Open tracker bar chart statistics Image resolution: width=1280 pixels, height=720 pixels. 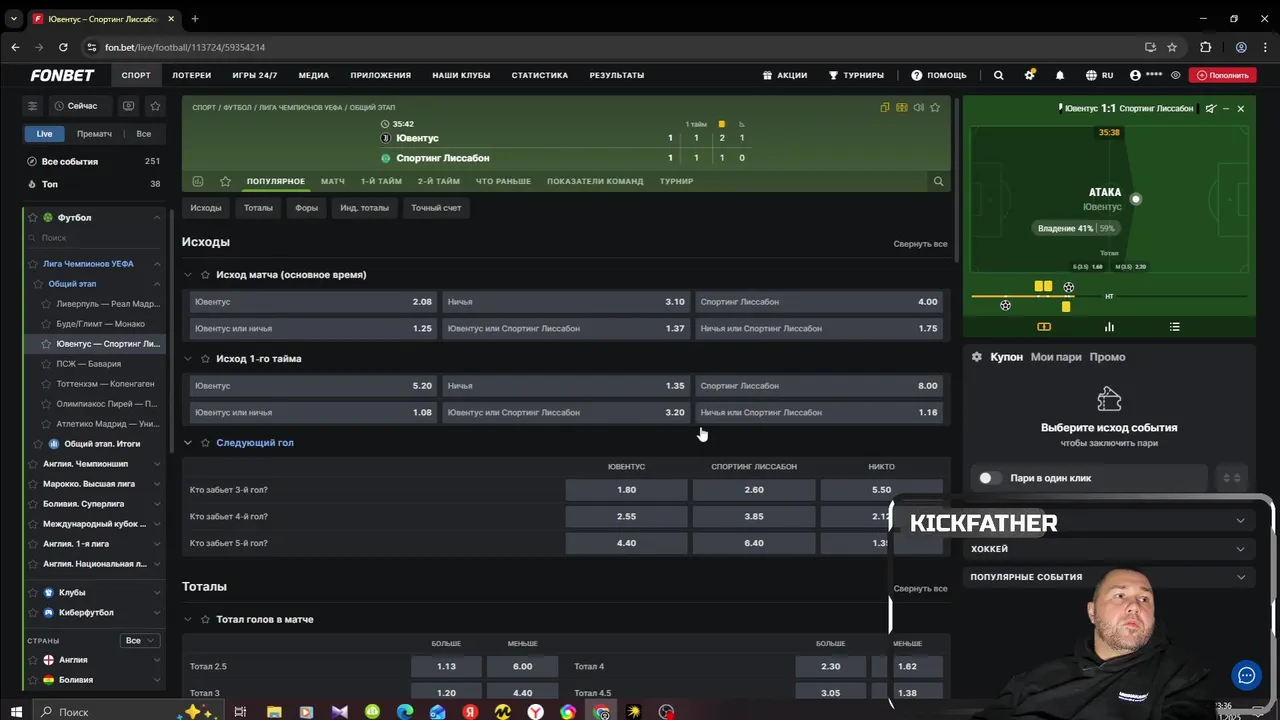pos(1109,327)
